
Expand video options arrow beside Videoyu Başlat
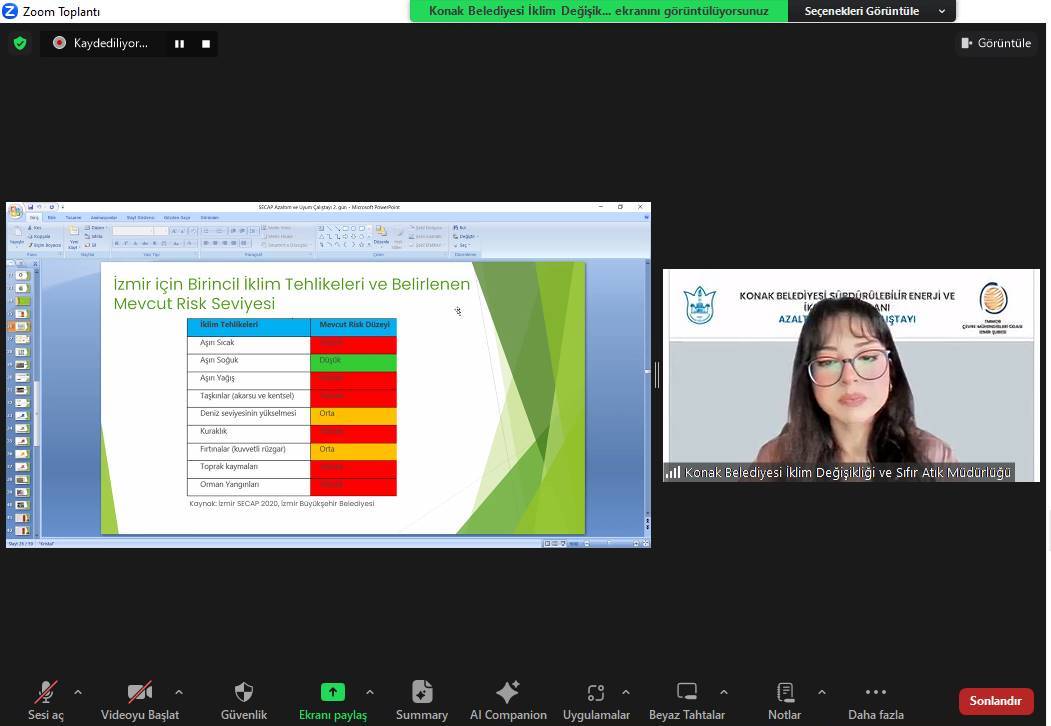(179, 692)
